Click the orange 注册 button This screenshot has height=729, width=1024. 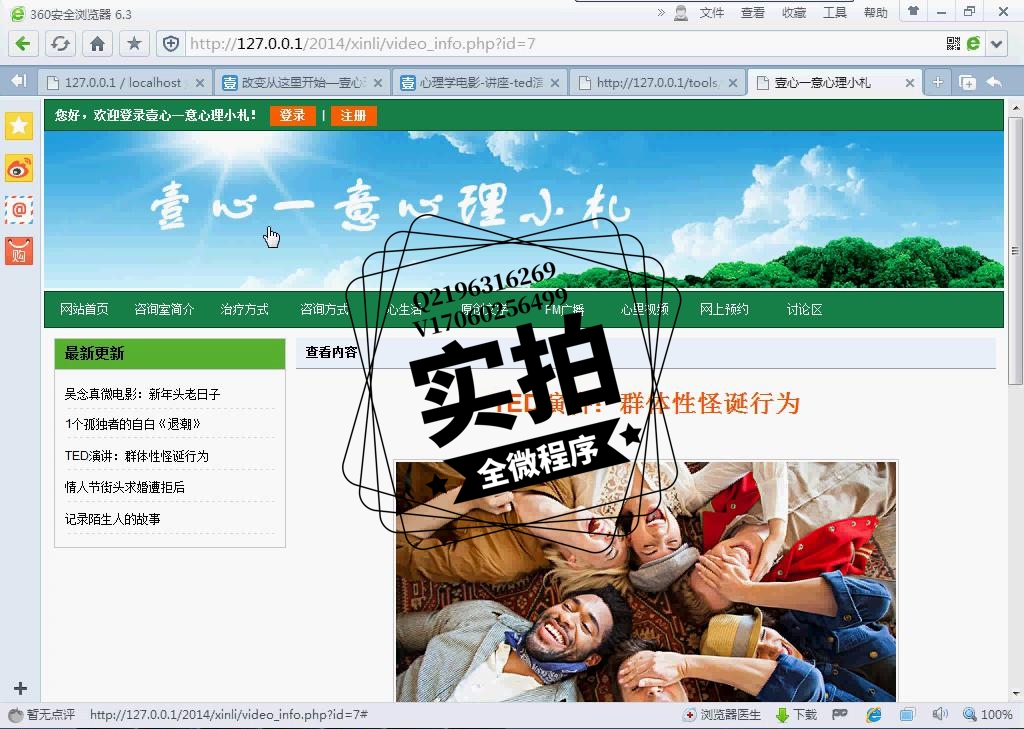coord(353,116)
